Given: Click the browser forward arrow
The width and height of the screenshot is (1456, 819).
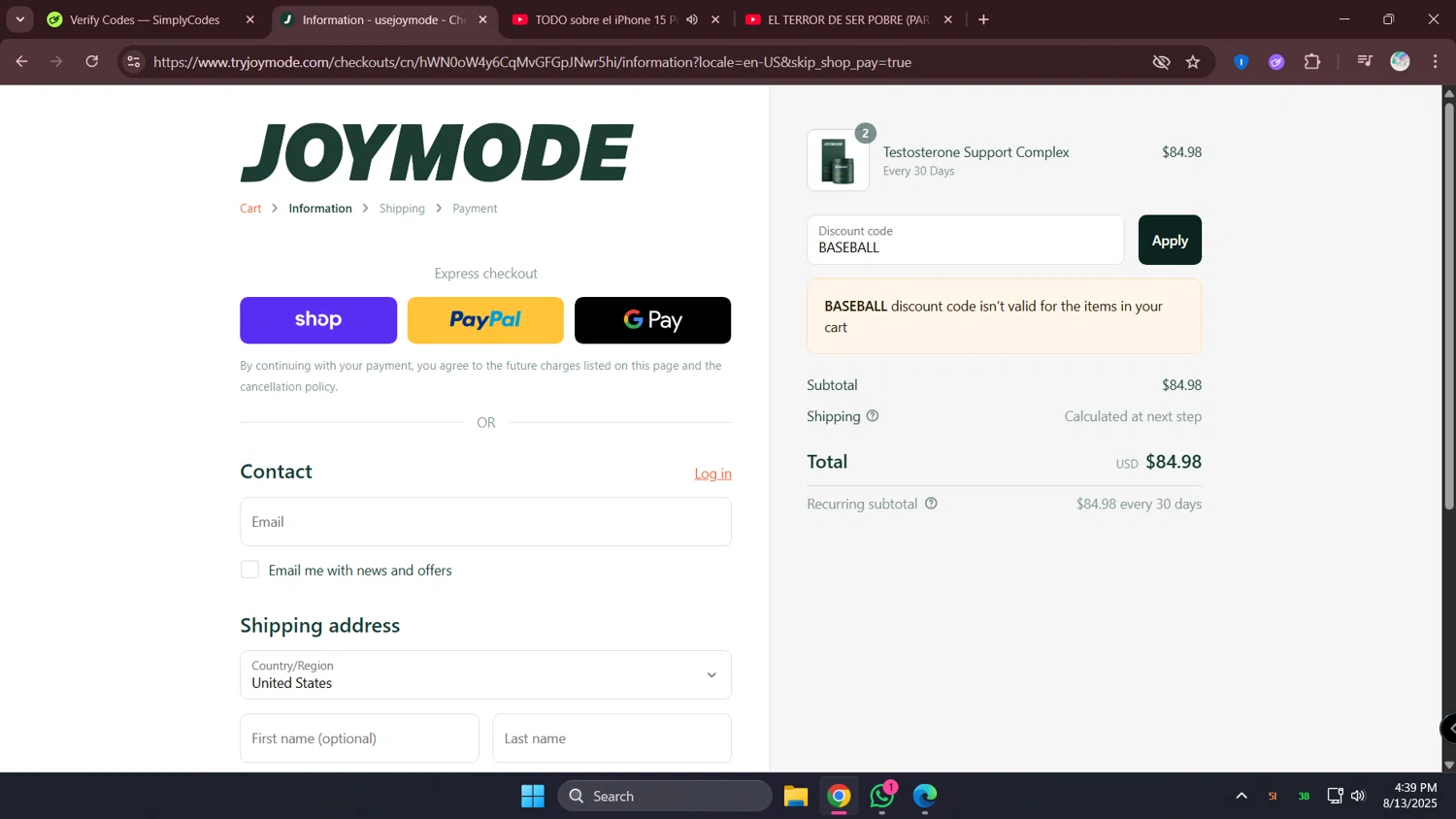Looking at the screenshot, I should 56,61.
